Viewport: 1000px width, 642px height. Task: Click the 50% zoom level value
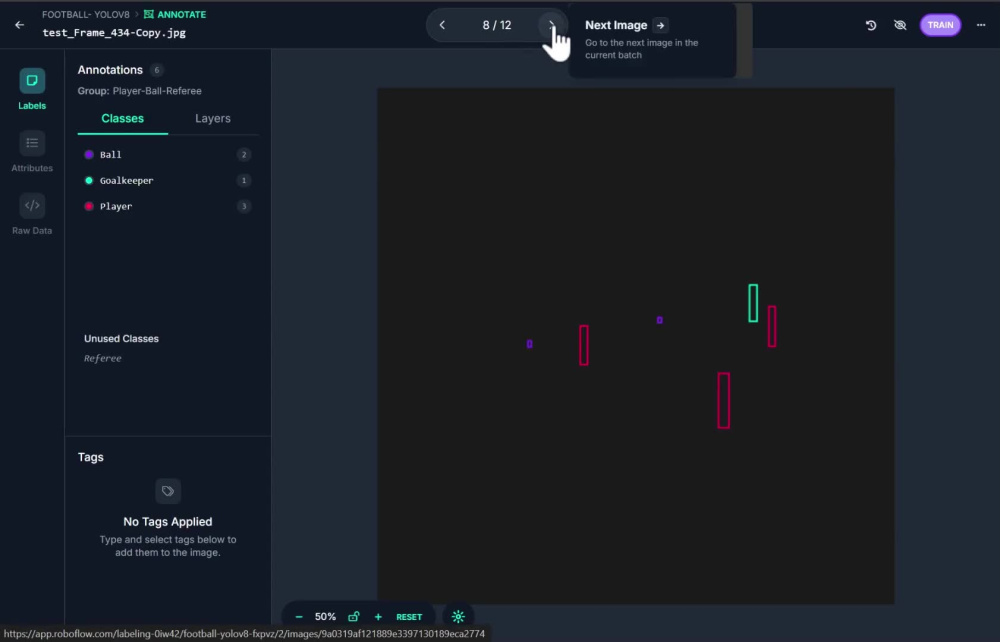(x=325, y=616)
